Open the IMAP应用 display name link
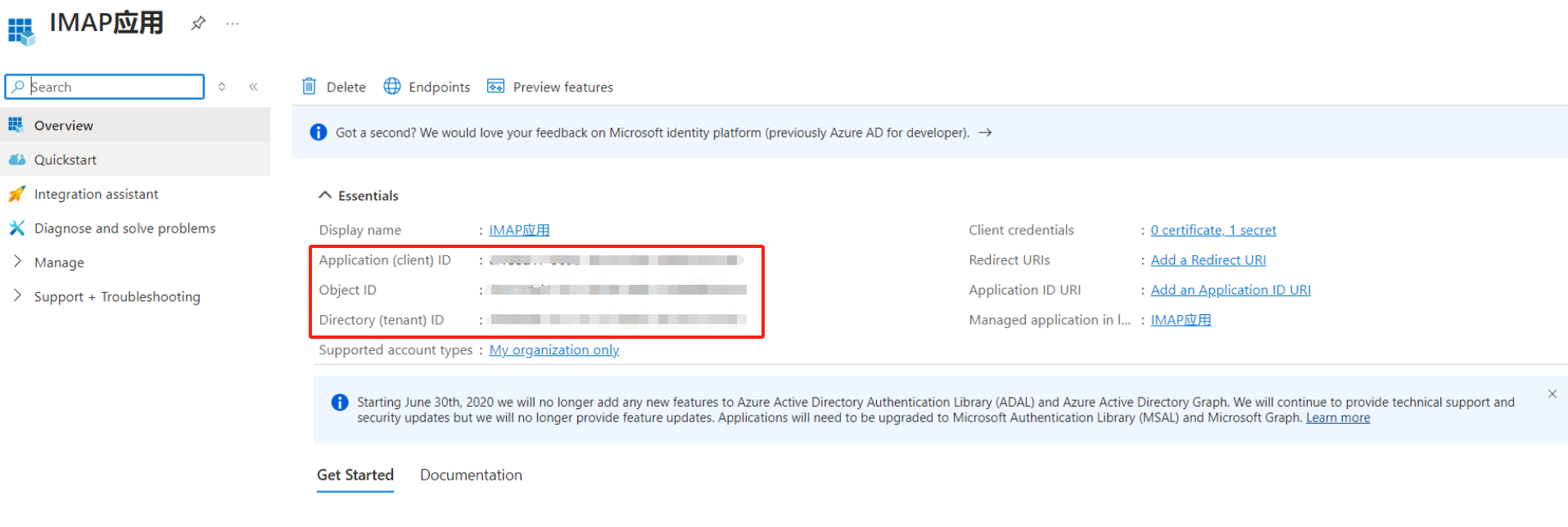Image resolution: width=1568 pixels, height=527 pixels. click(519, 230)
